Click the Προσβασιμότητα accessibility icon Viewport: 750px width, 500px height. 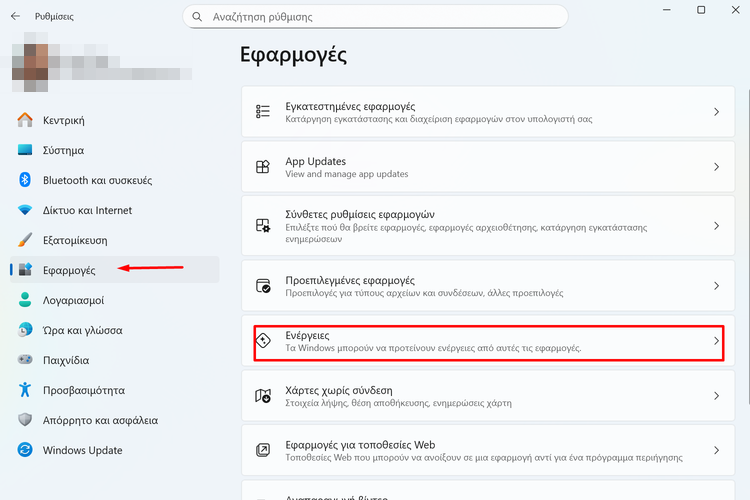click(x=26, y=390)
